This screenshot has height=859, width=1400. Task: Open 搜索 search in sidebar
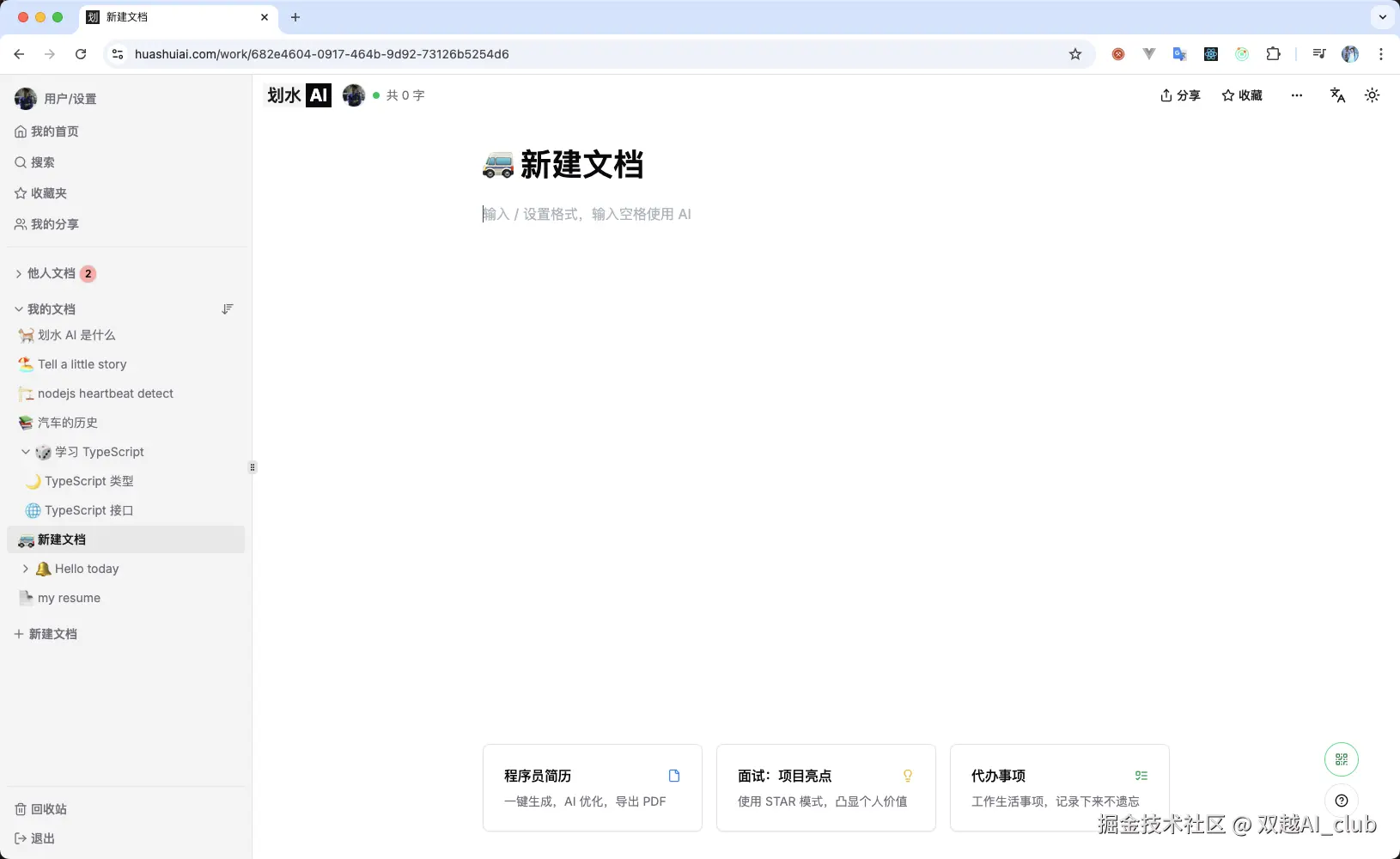(34, 162)
